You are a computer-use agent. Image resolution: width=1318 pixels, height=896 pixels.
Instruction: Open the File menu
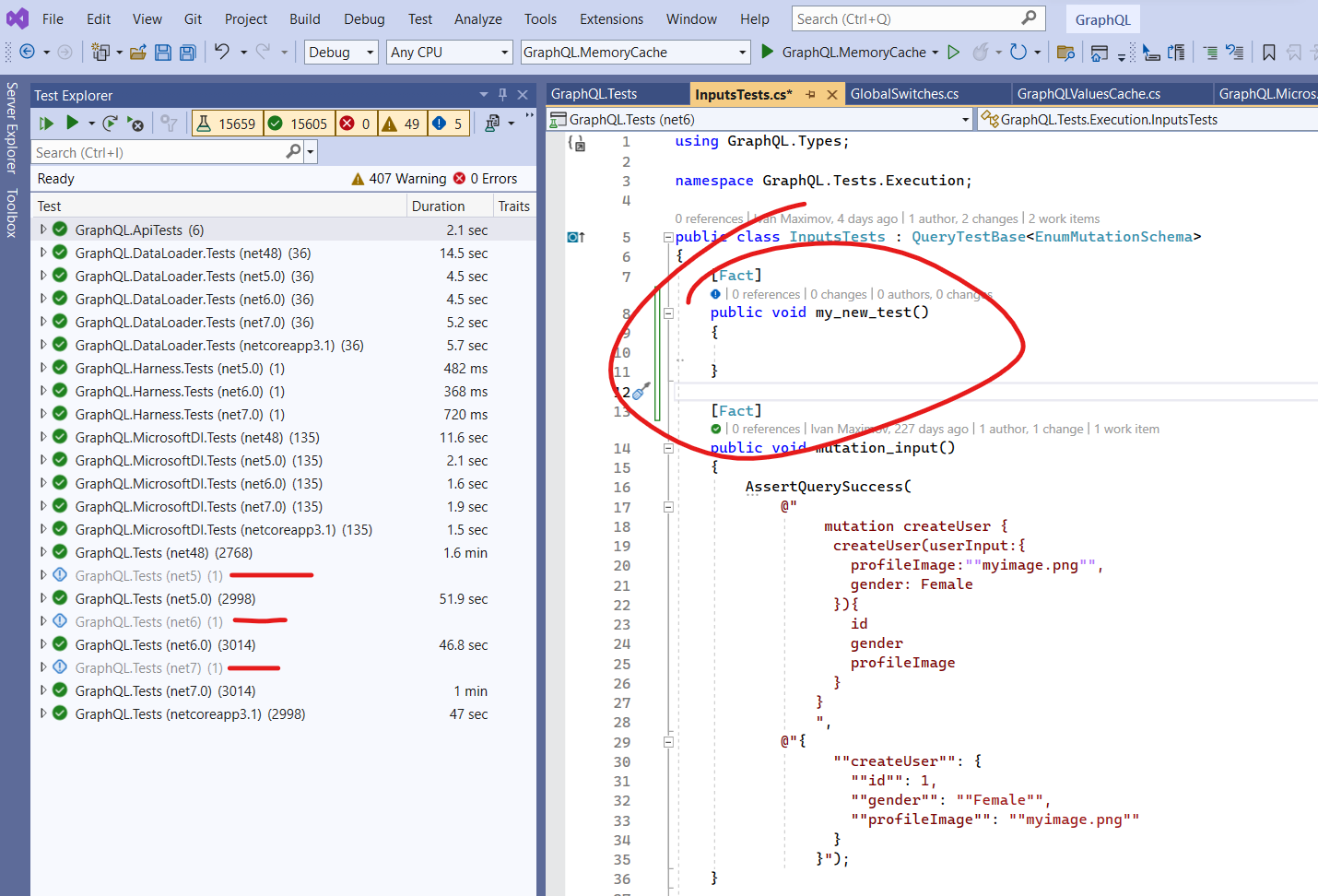(53, 18)
